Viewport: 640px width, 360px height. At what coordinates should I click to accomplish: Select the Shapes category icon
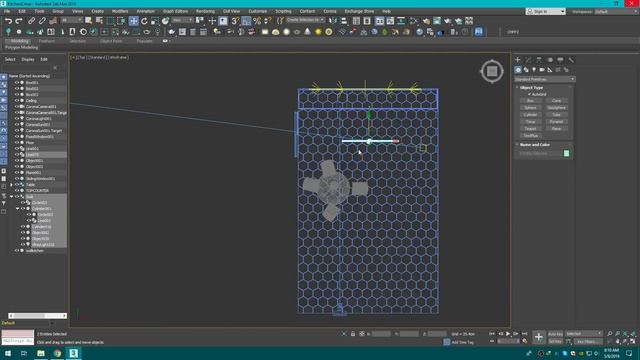[526, 70]
